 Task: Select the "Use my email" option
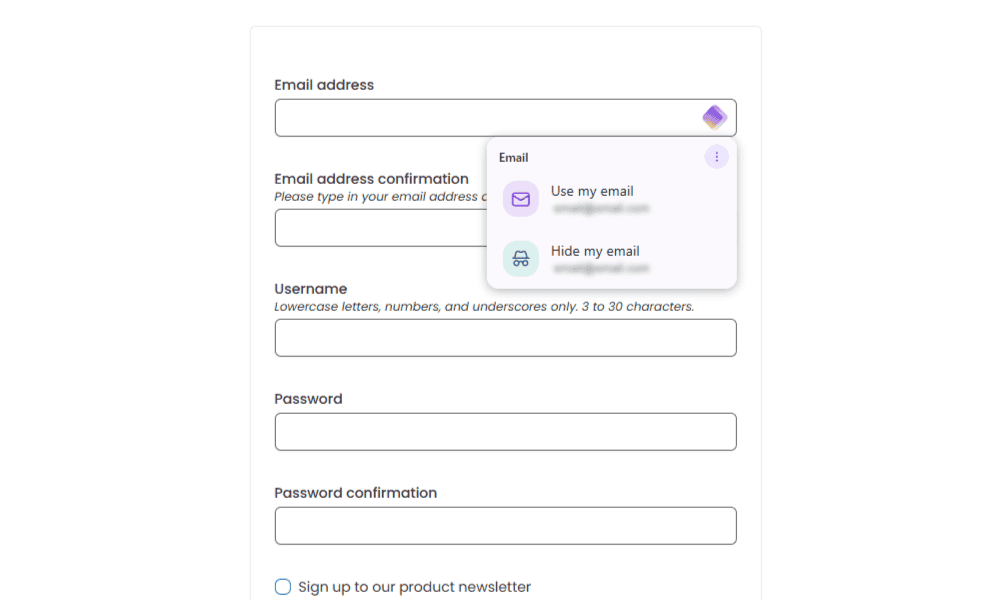(592, 191)
